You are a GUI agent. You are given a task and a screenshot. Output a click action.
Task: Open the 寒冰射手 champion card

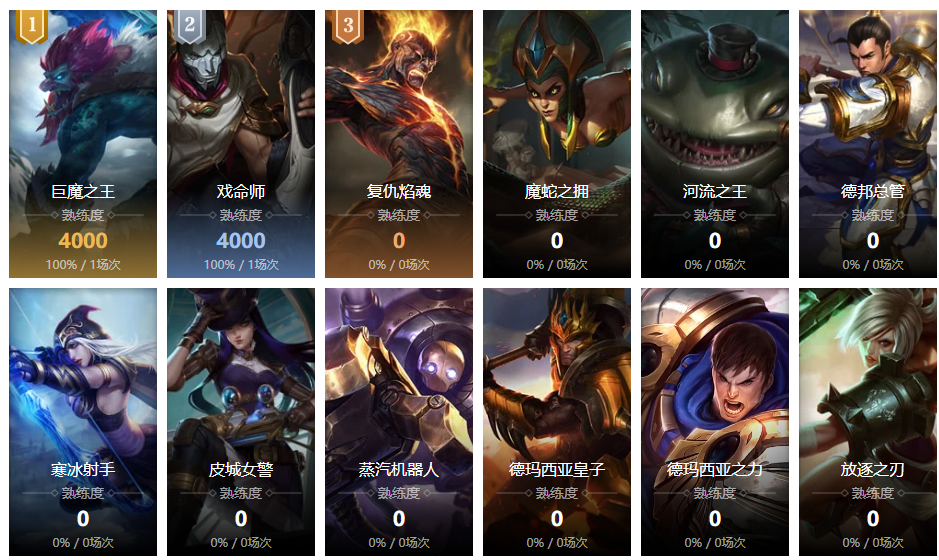click(83, 422)
